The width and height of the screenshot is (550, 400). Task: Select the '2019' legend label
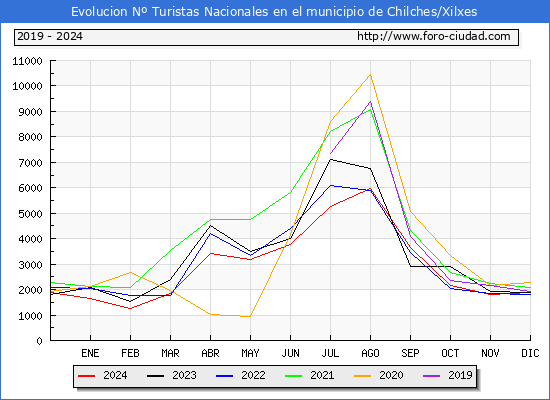point(461,375)
